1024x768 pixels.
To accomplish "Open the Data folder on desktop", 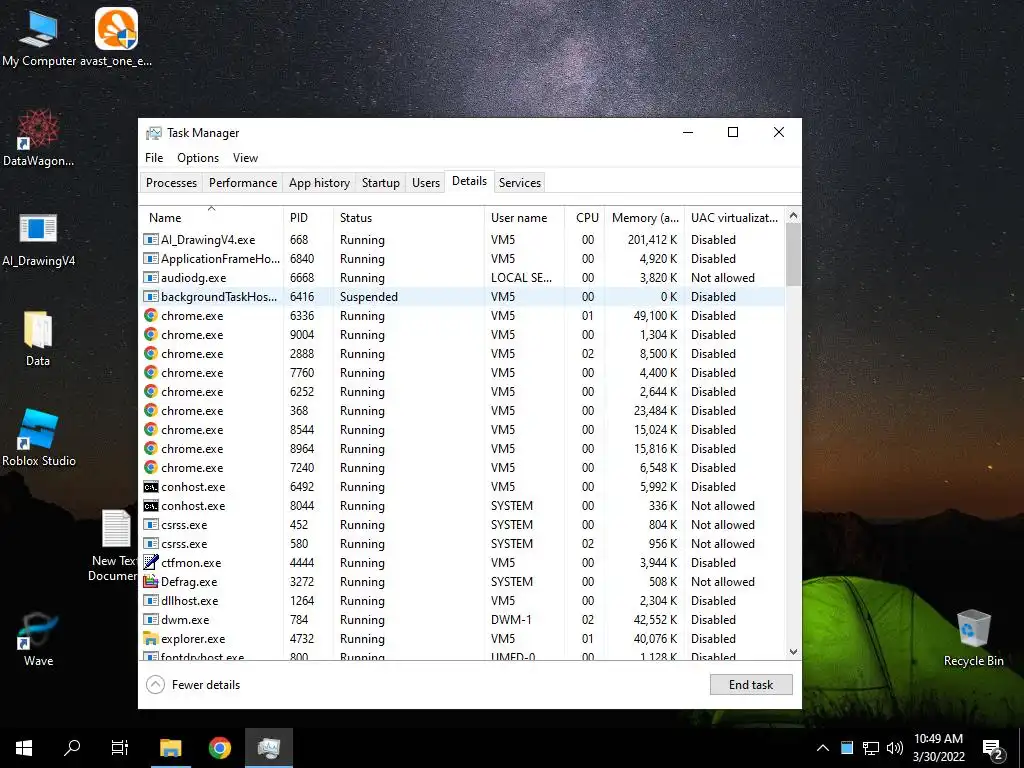I will 38,338.
